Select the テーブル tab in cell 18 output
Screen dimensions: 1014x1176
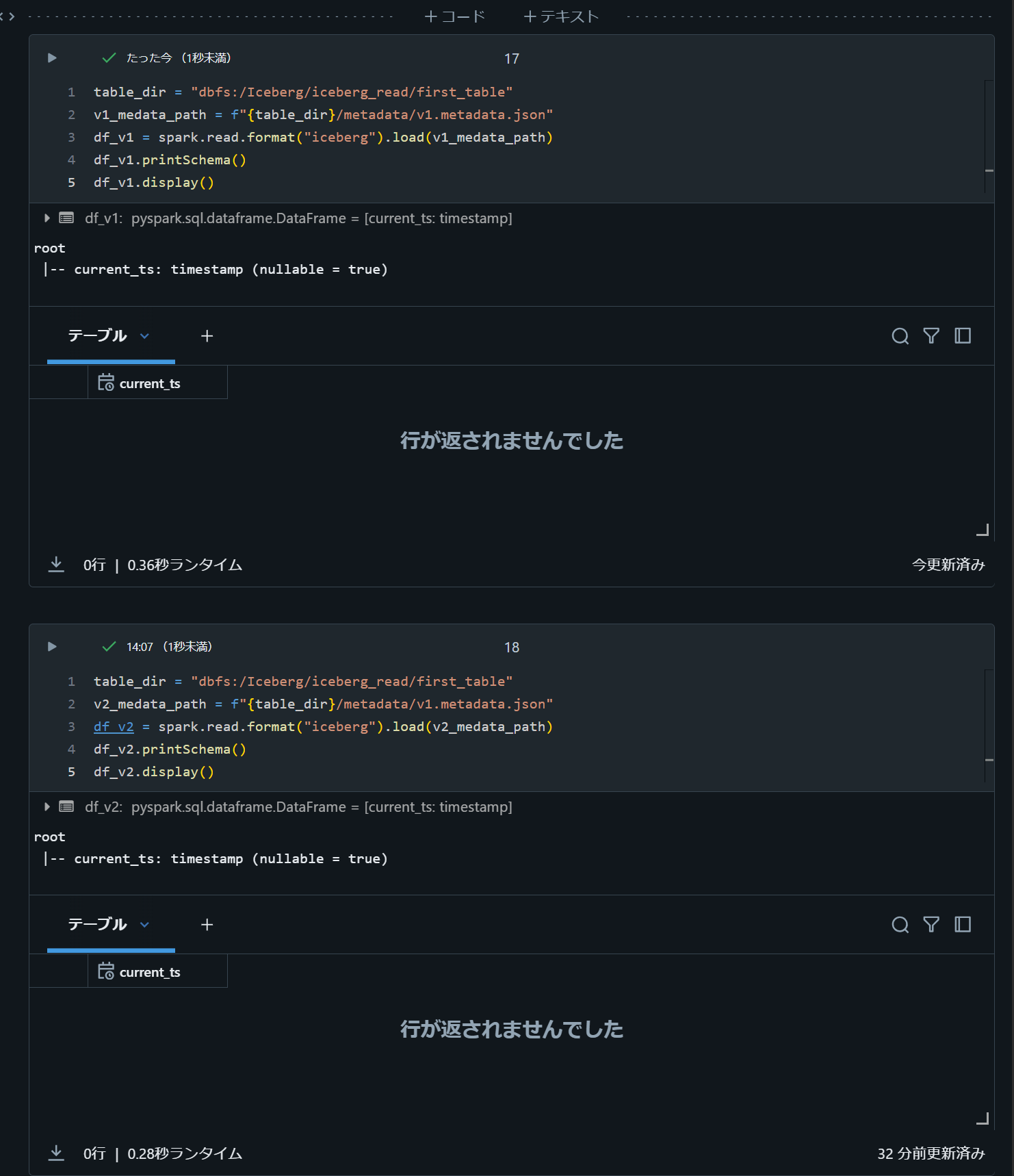pos(97,925)
